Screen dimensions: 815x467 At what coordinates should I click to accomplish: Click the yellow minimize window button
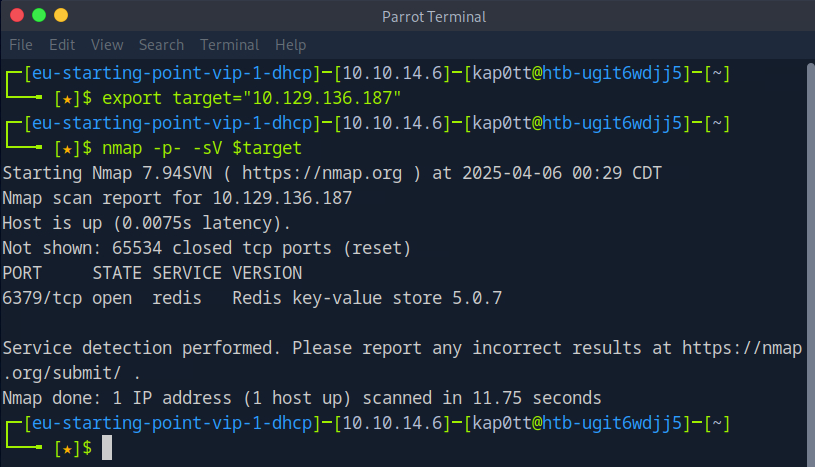(62, 16)
